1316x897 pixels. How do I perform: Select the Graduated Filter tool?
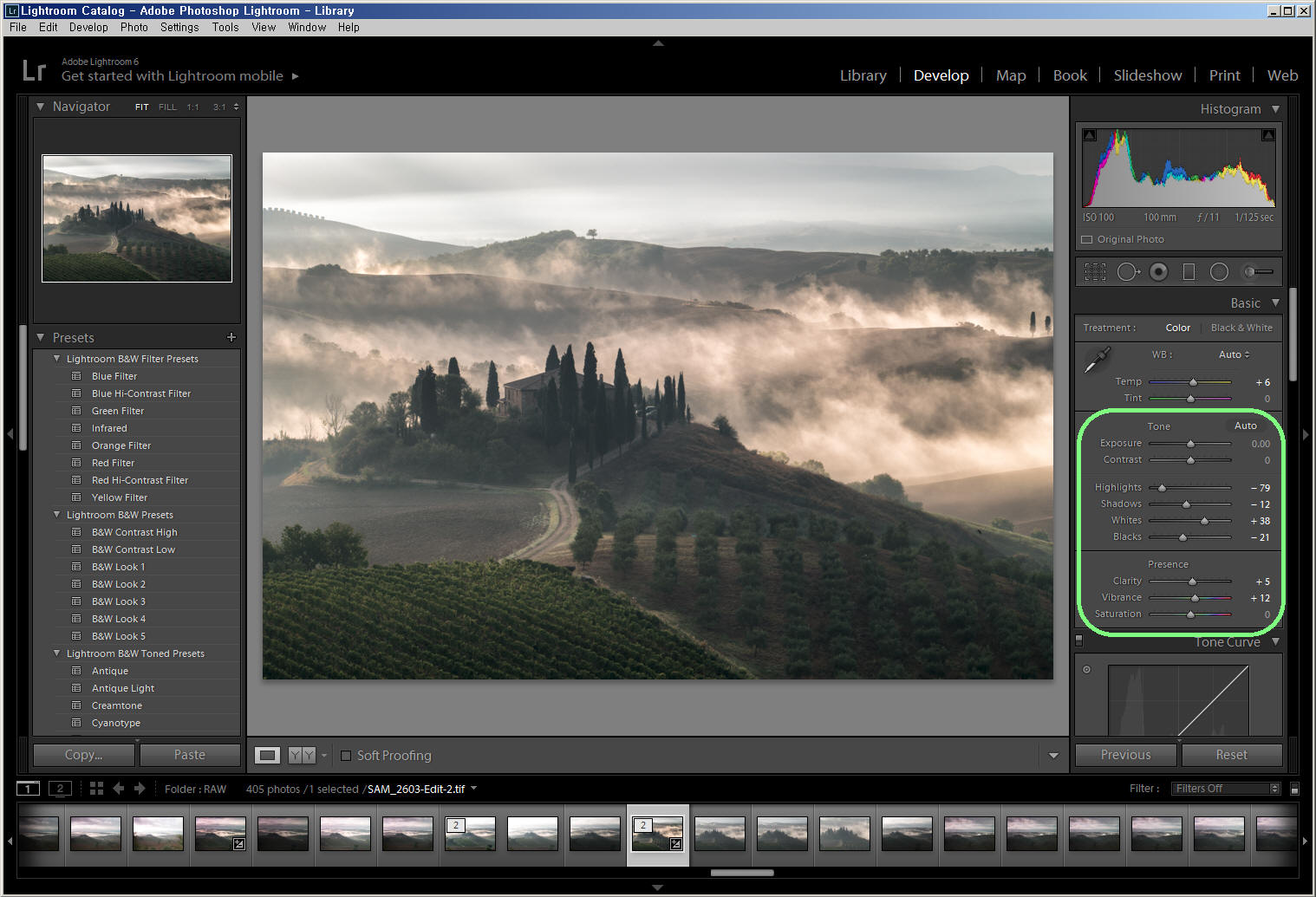(x=1189, y=272)
